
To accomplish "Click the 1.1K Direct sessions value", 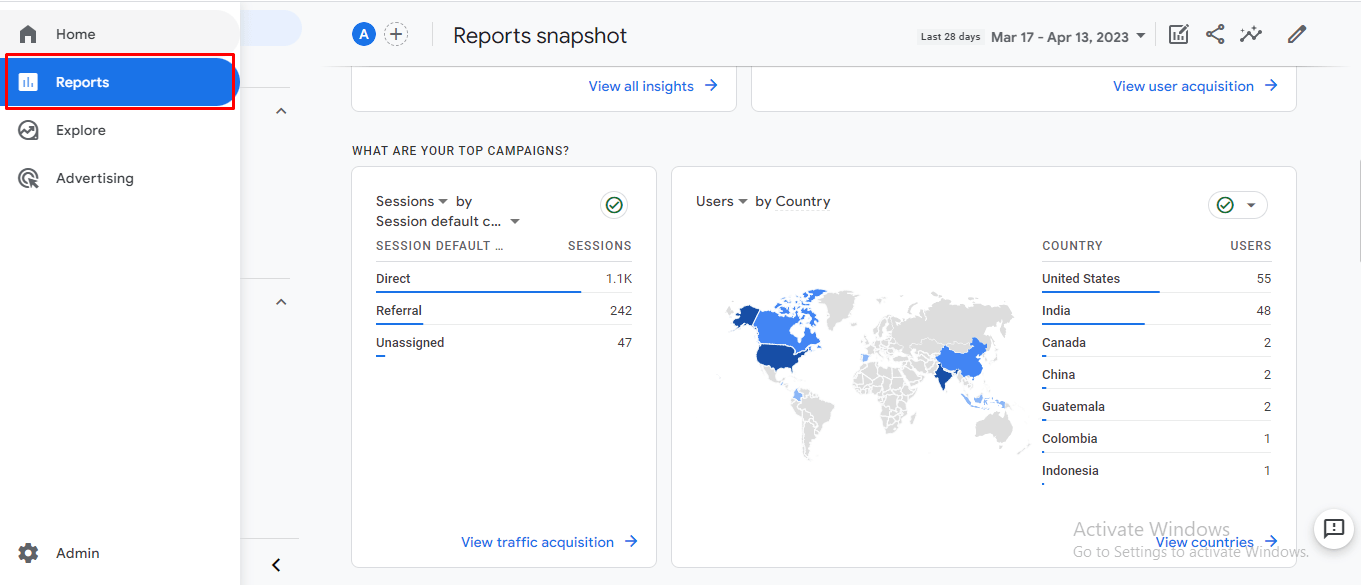I will [x=619, y=279].
